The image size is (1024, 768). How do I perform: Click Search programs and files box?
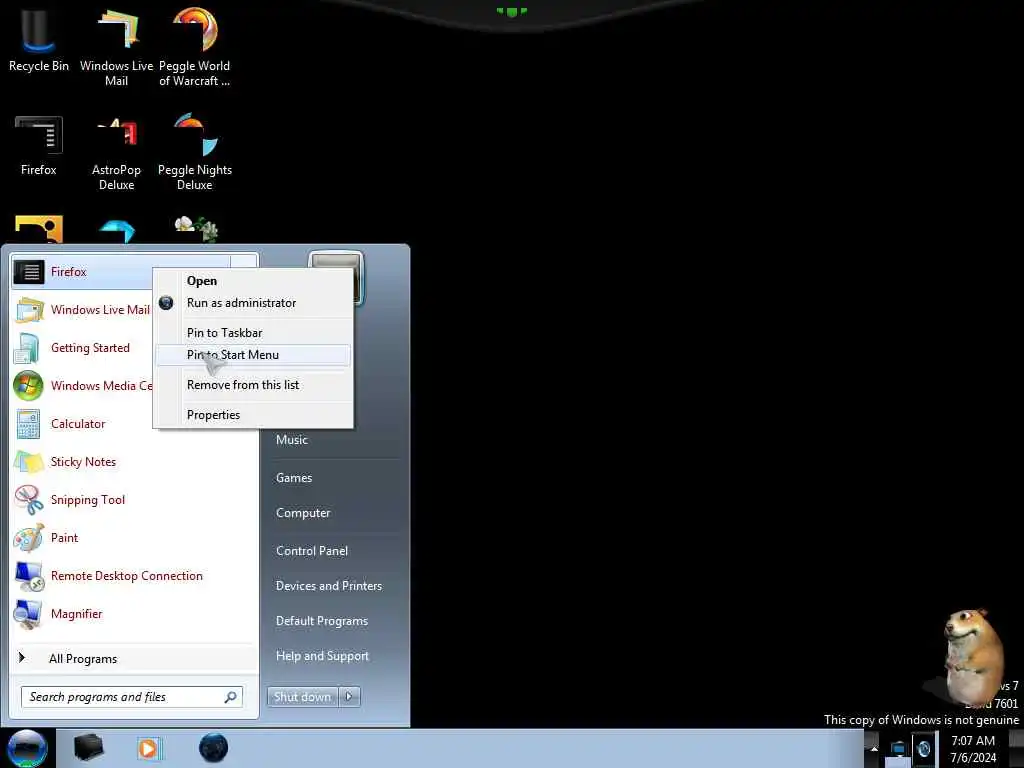(131, 697)
